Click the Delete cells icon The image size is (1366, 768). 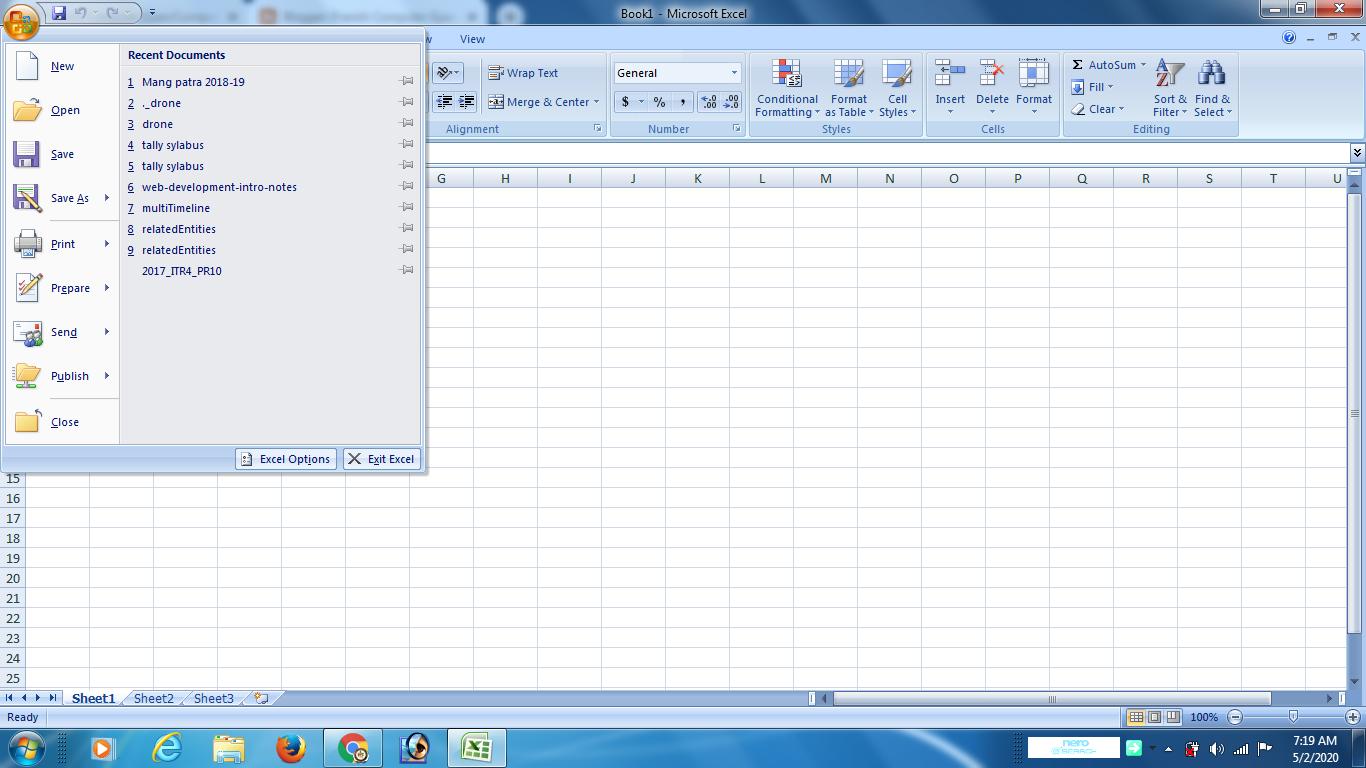tap(992, 73)
